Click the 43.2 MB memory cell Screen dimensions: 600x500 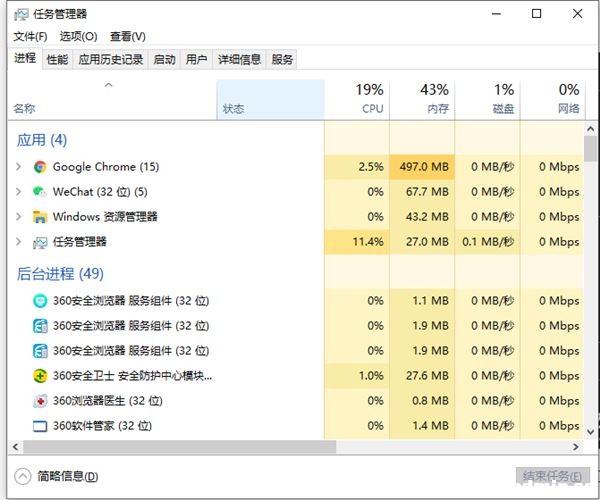(x=422, y=217)
